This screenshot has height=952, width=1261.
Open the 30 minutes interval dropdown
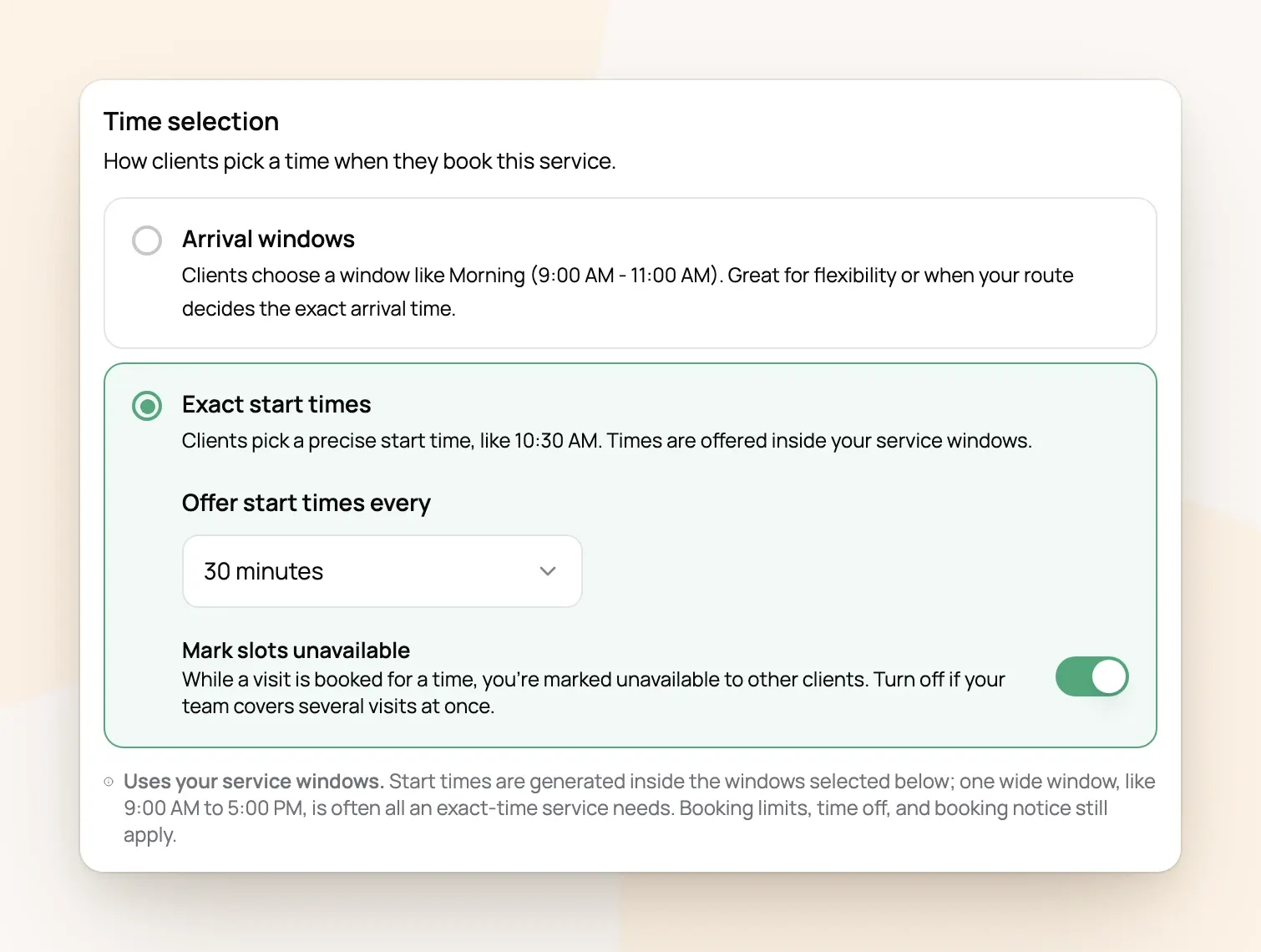tap(382, 571)
